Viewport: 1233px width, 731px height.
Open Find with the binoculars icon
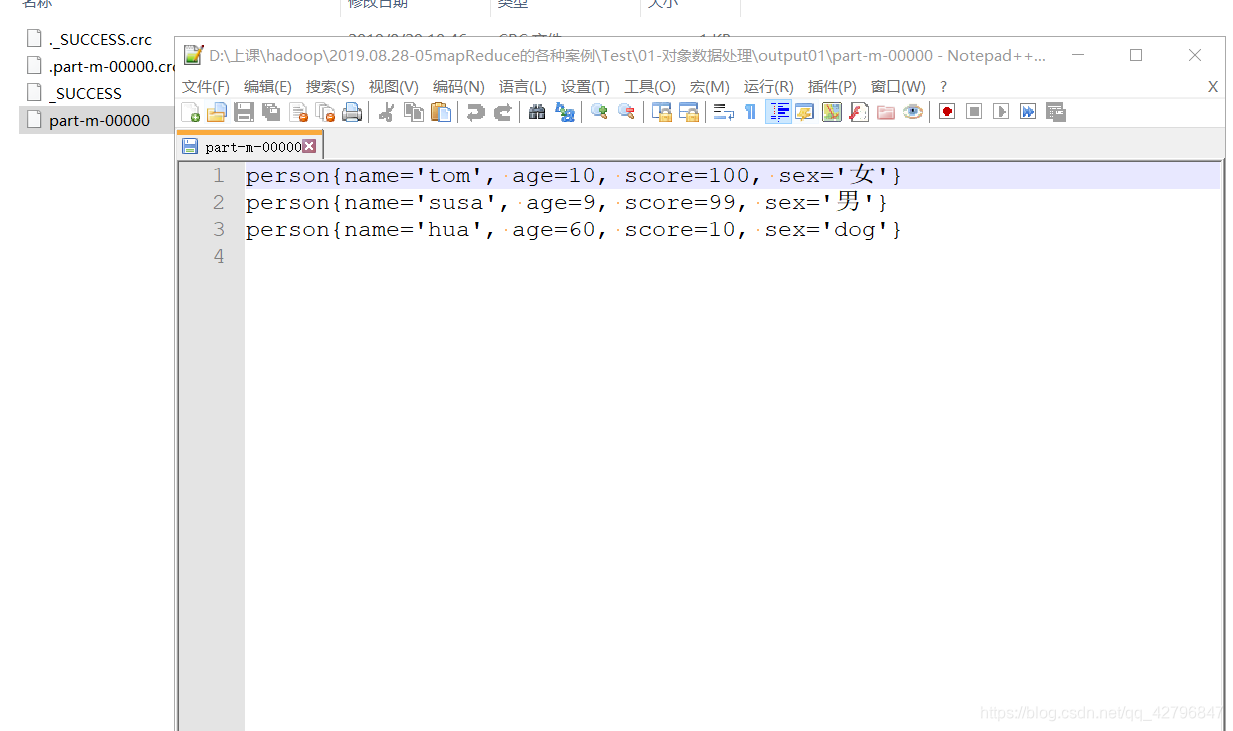537,112
